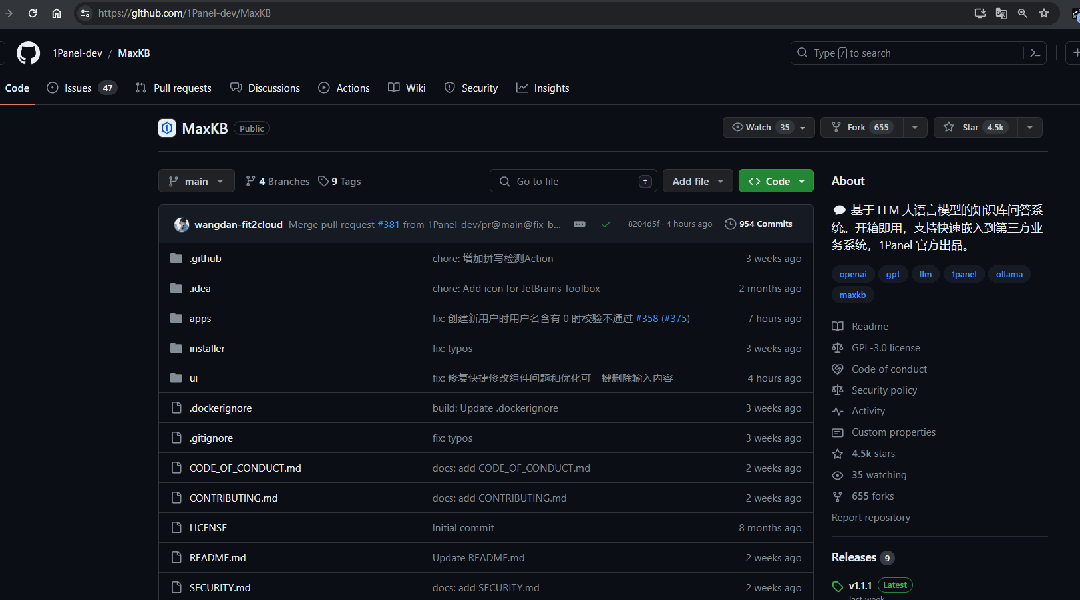Switch to the Code tab
The width and height of the screenshot is (1080, 600).
tap(17, 88)
